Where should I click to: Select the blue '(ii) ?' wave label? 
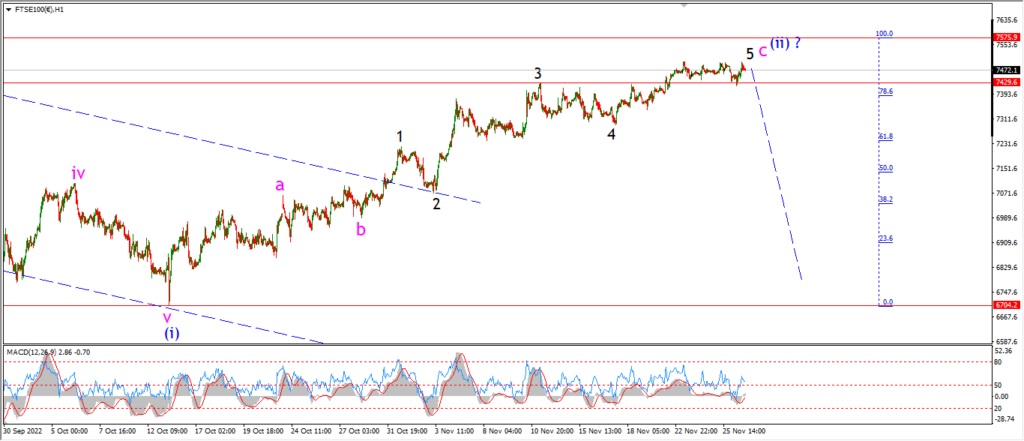[785, 44]
